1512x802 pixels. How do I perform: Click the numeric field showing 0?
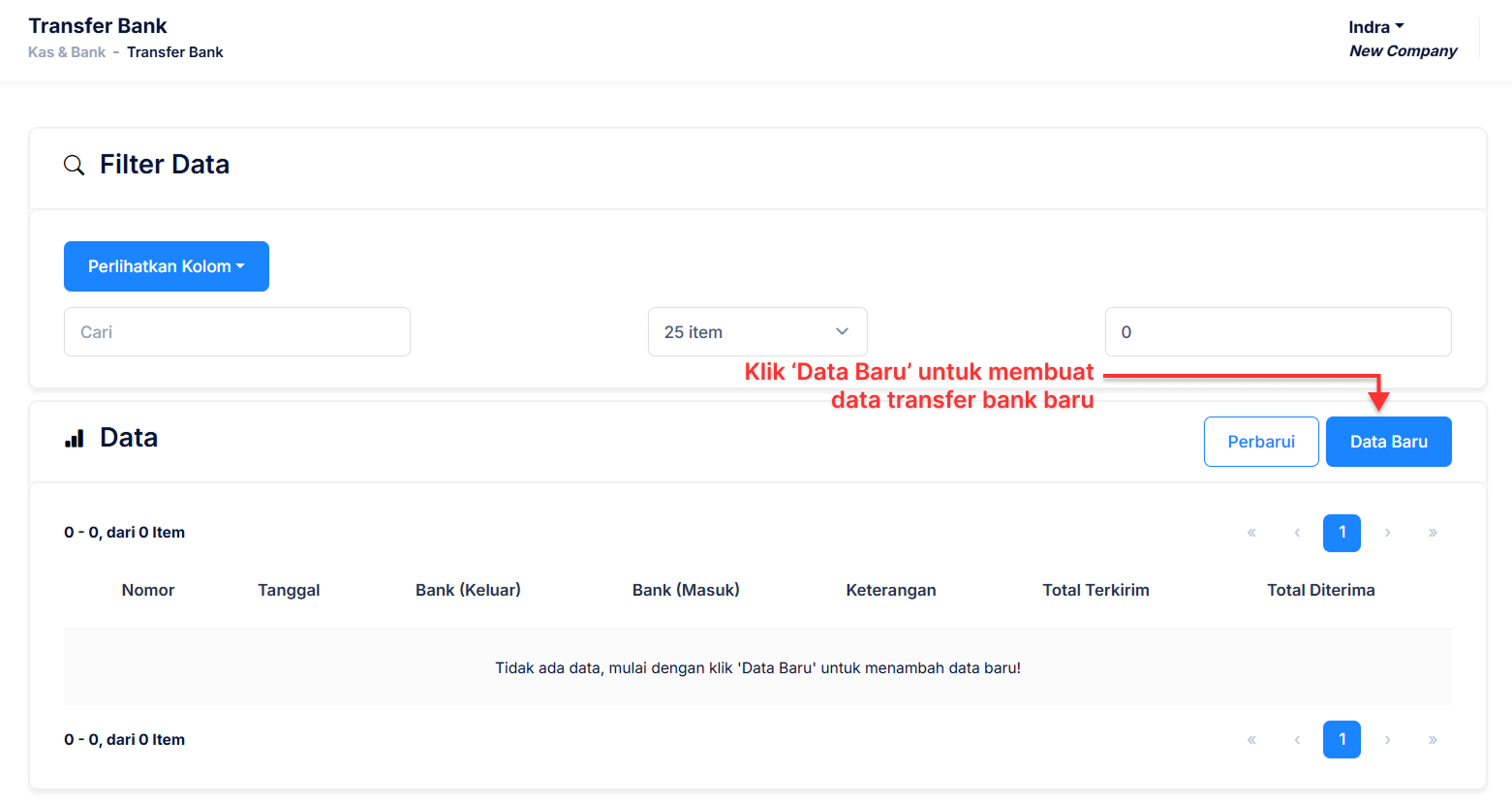tap(1278, 332)
